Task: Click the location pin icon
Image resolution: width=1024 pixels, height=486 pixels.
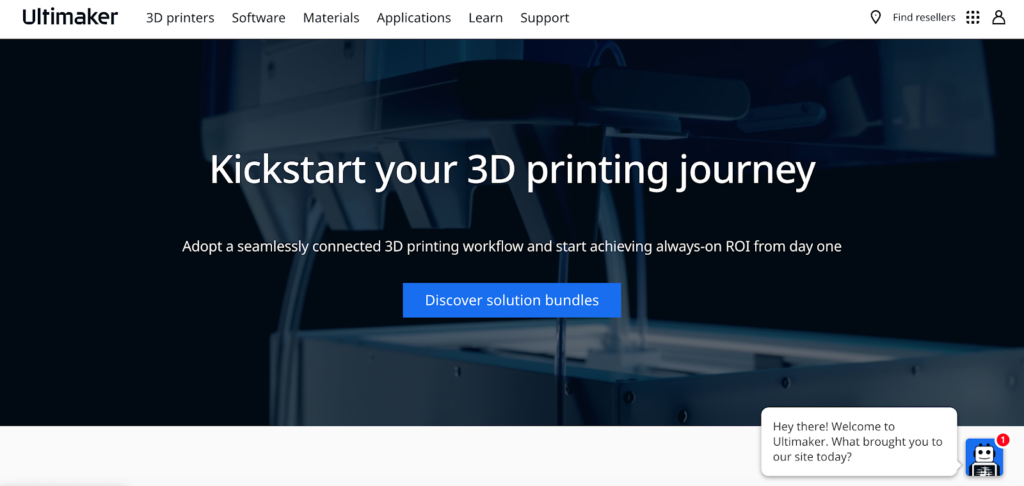Action: point(875,17)
